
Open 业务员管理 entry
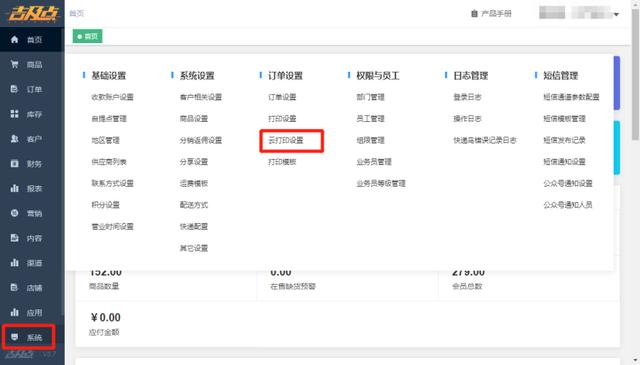click(x=374, y=162)
